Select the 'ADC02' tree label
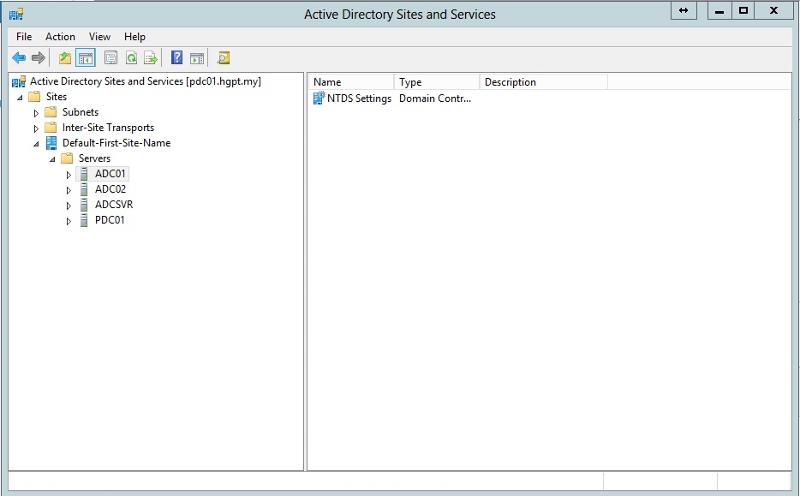800x496 pixels. click(x=110, y=189)
